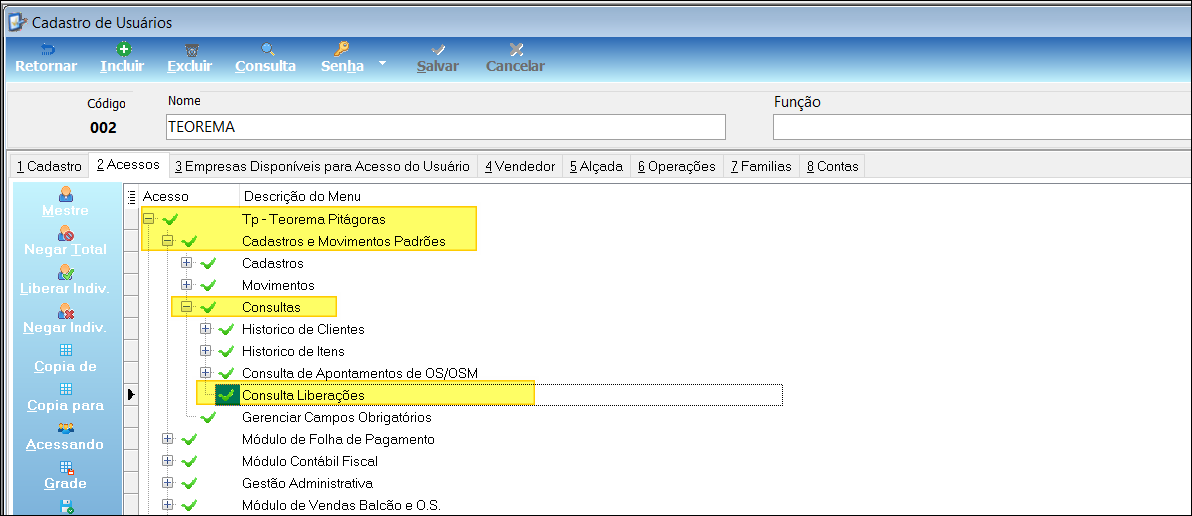Expand Consulta de Apontamentos de OS/OSM node
The width and height of the screenshot is (1192, 516).
(205, 372)
